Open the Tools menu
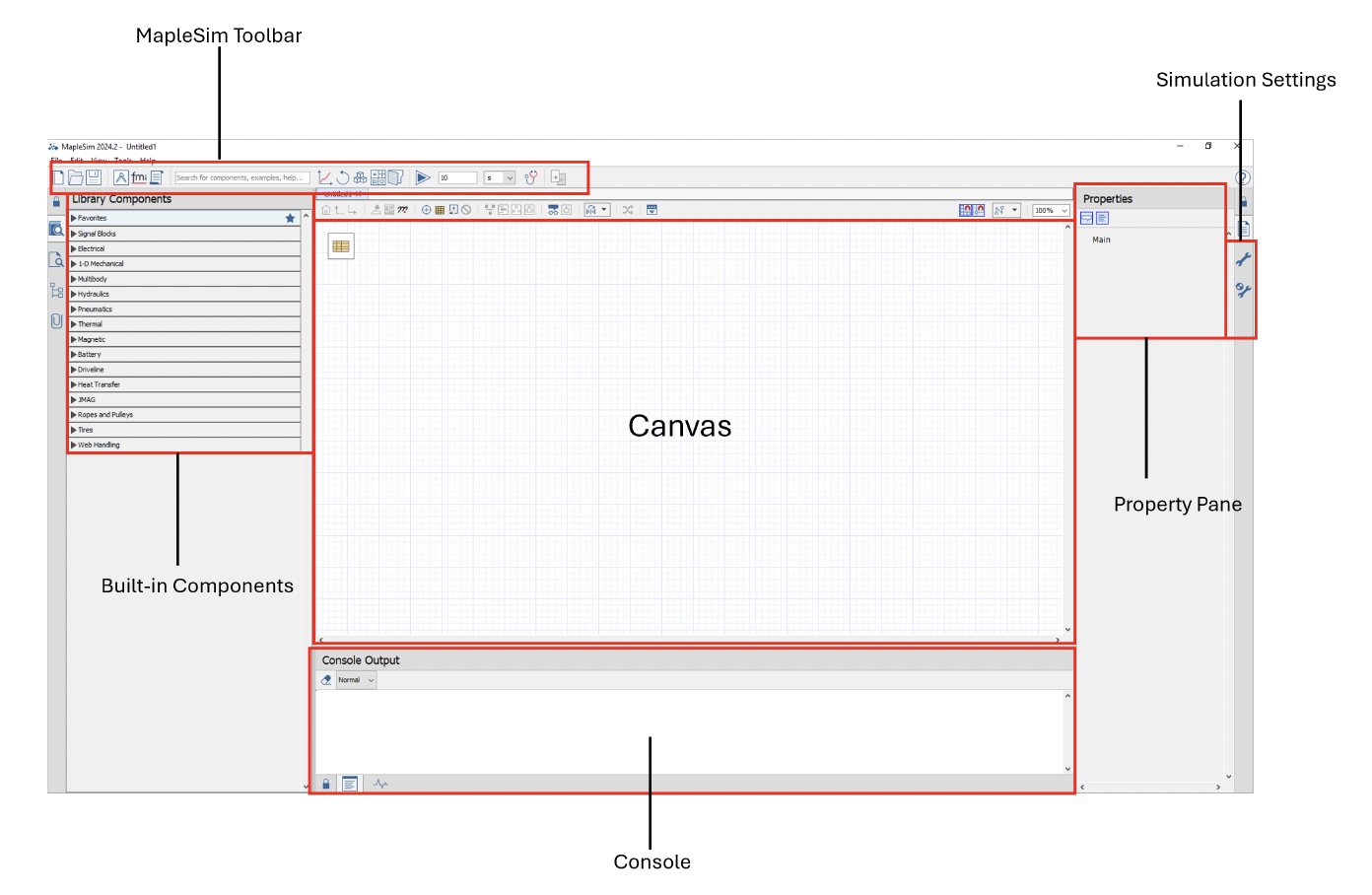This screenshot has width=1372, height=895. [x=123, y=161]
